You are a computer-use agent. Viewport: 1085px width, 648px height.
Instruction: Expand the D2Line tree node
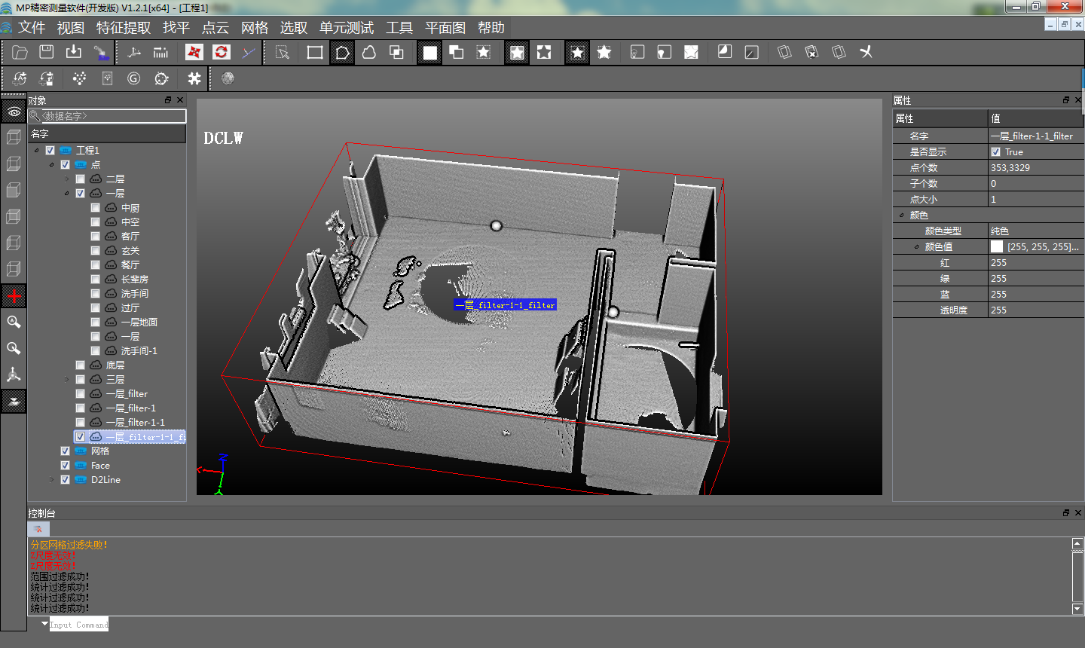tap(53, 480)
